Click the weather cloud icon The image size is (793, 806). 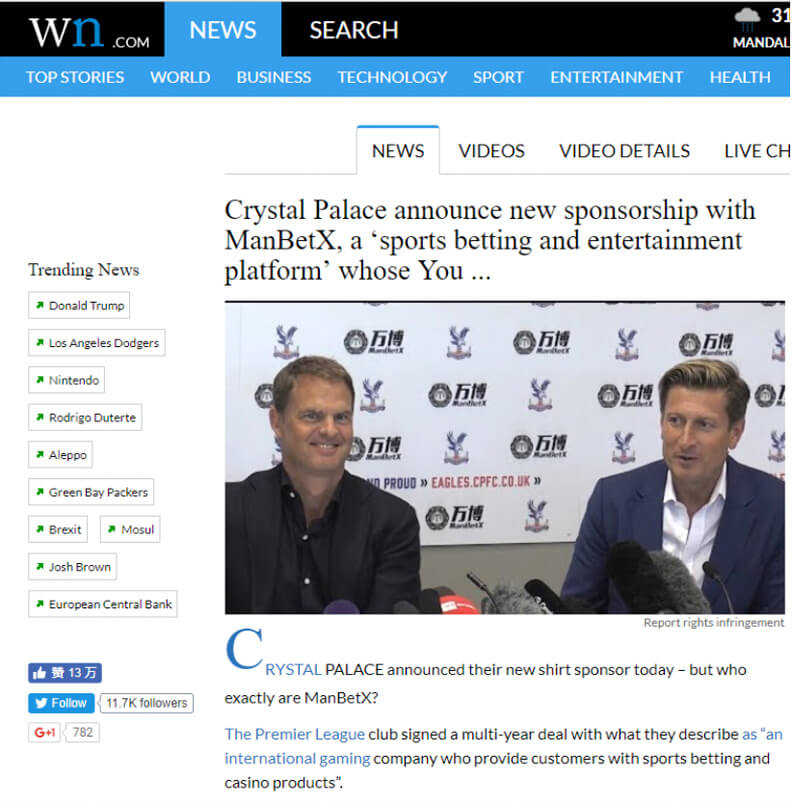(x=746, y=17)
